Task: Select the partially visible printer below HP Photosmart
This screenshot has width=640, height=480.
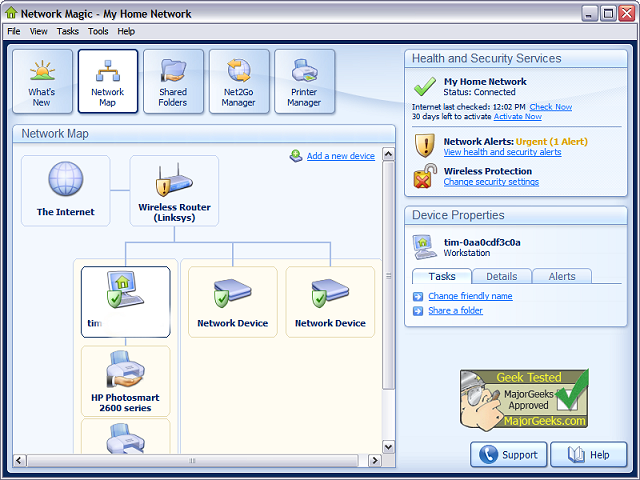Action: [x=125, y=438]
